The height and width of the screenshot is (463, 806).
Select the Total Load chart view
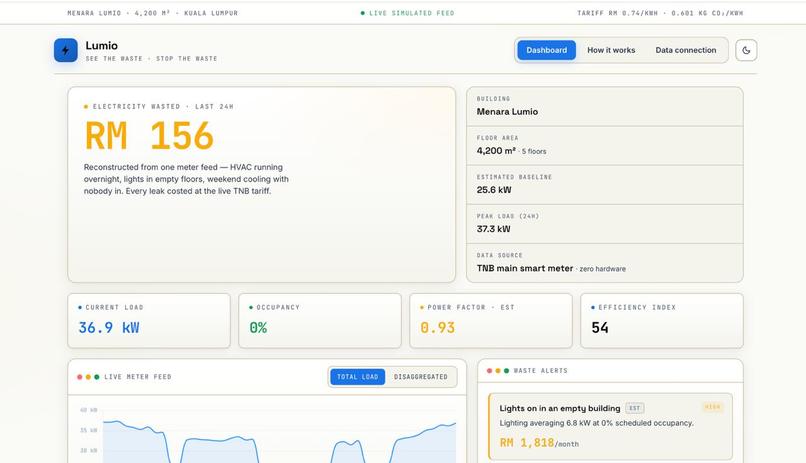coord(357,377)
